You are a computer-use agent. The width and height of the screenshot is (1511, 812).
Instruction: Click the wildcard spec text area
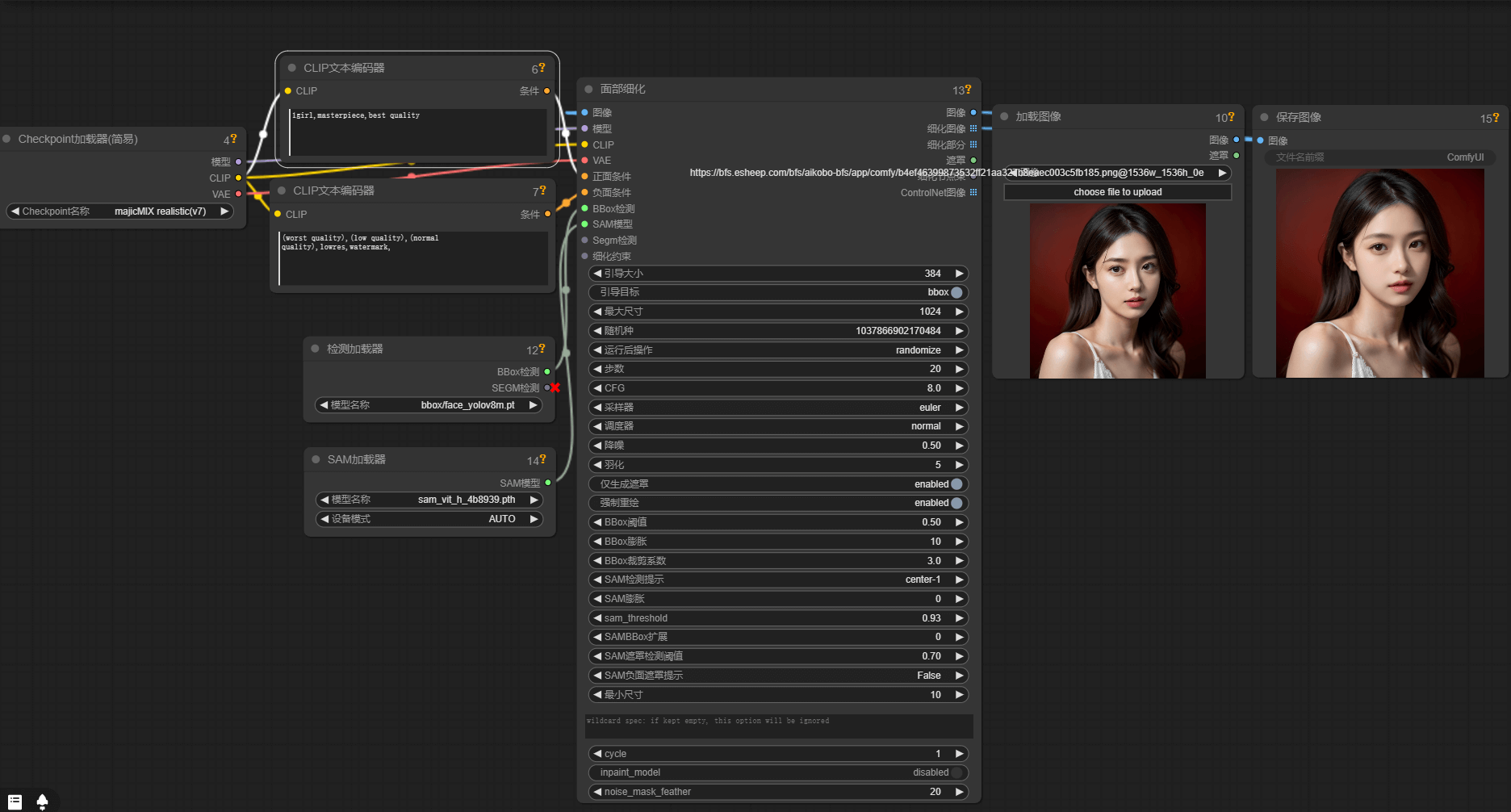pyautogui.click(x=779, y=726)
